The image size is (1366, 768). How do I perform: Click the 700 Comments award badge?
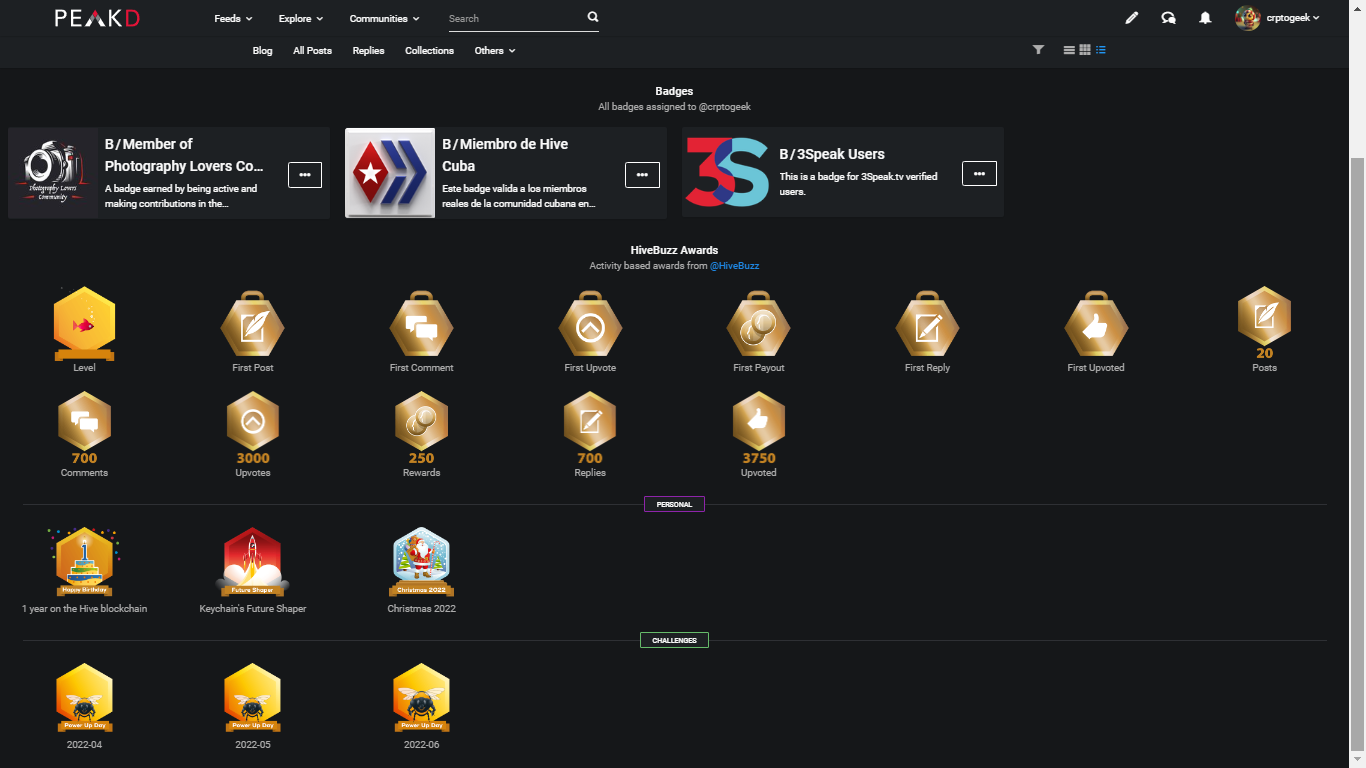click(x=84, y=428)
